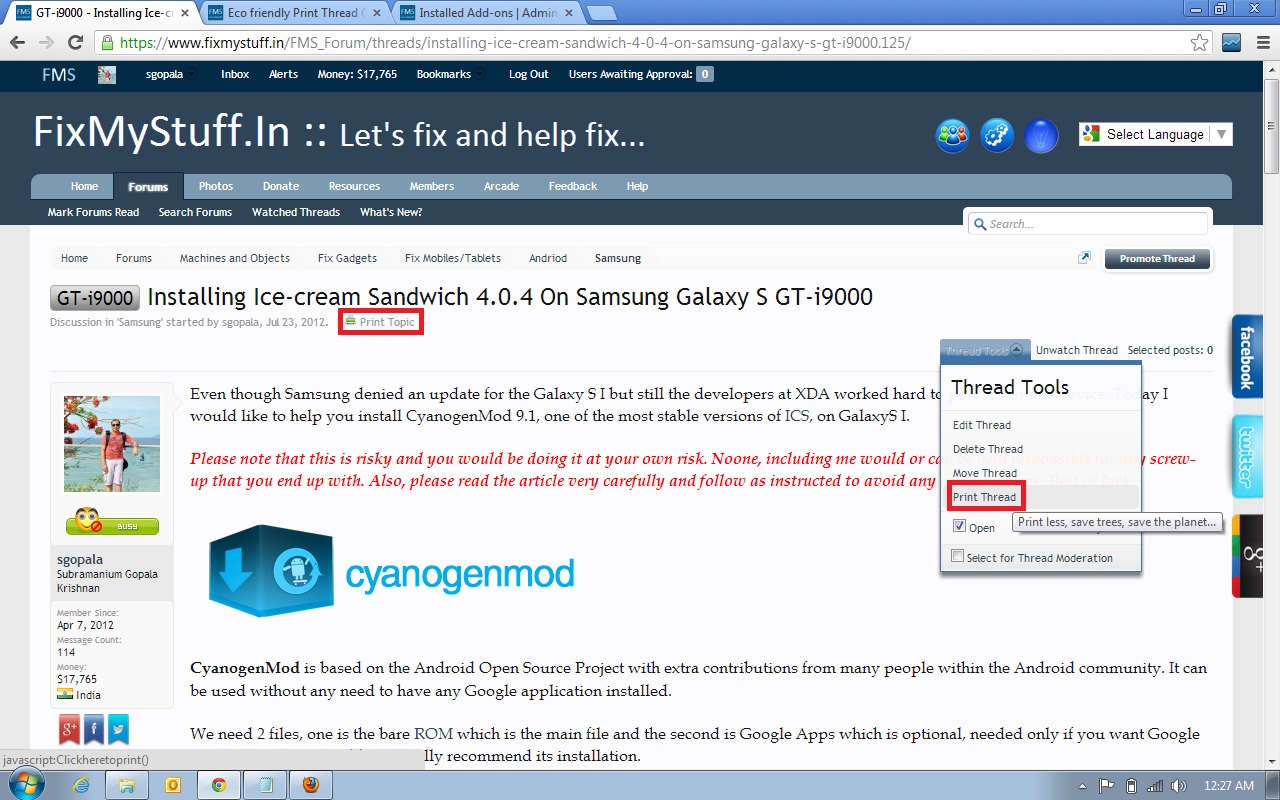Open Windows Explorer folder icon in taskbar
Screen dimensions: 1280x800
pyautogui.click(x=128, y=785)
